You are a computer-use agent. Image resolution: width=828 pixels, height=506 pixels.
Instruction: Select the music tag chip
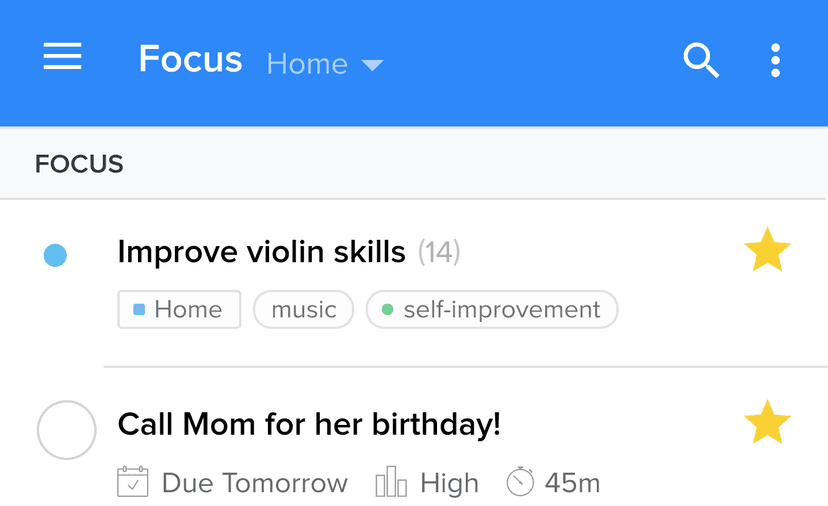pyautogui.click(x=303, y=310)
